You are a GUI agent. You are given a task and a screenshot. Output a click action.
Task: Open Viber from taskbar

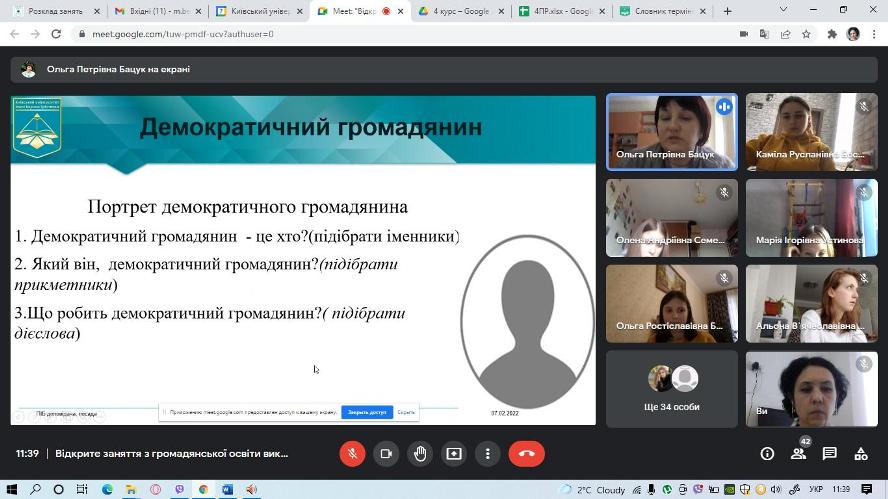pyautogui.click(x=180, y=489)
